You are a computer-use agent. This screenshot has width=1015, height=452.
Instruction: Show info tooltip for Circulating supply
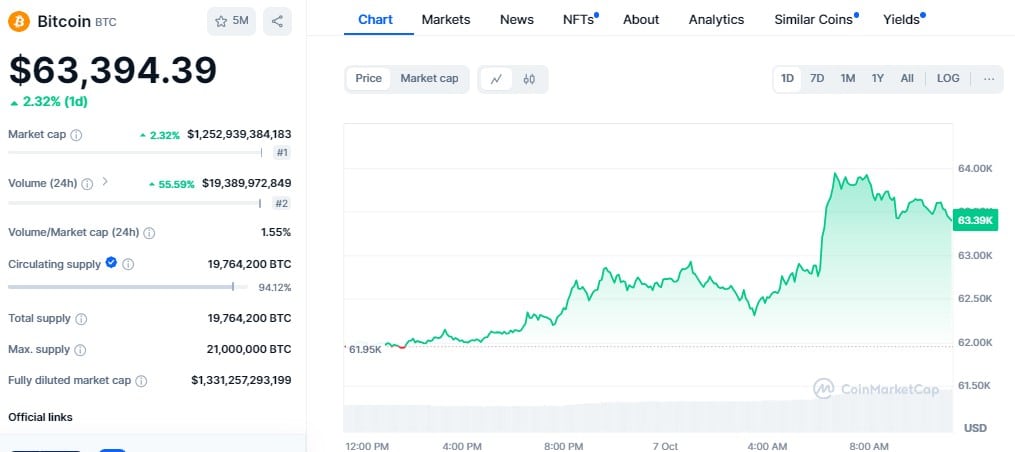click(x=128, y=265)
